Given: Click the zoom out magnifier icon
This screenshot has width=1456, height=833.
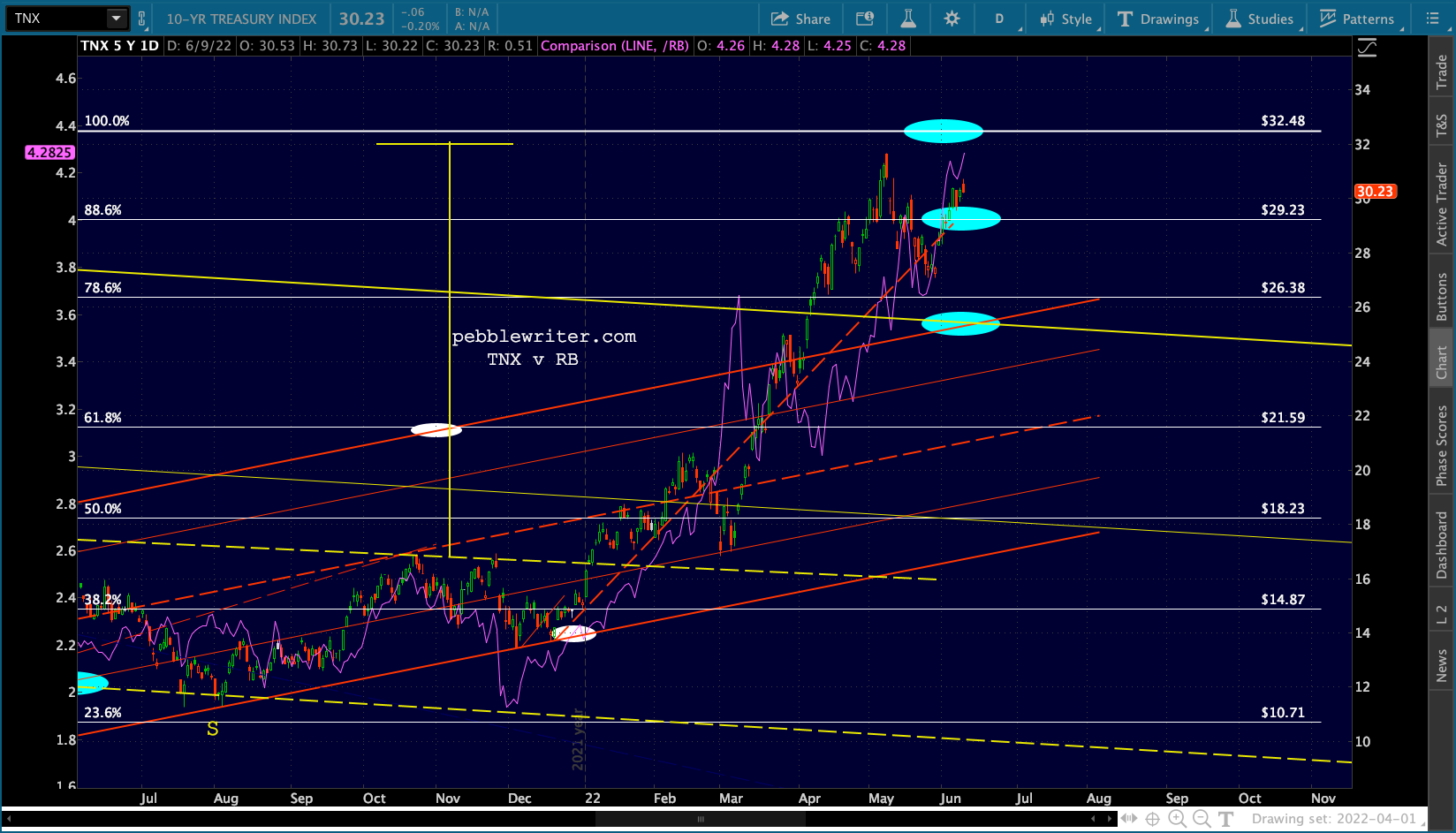Looking at the screenshot, I should pyautogui.click(x=1202, y=819).
